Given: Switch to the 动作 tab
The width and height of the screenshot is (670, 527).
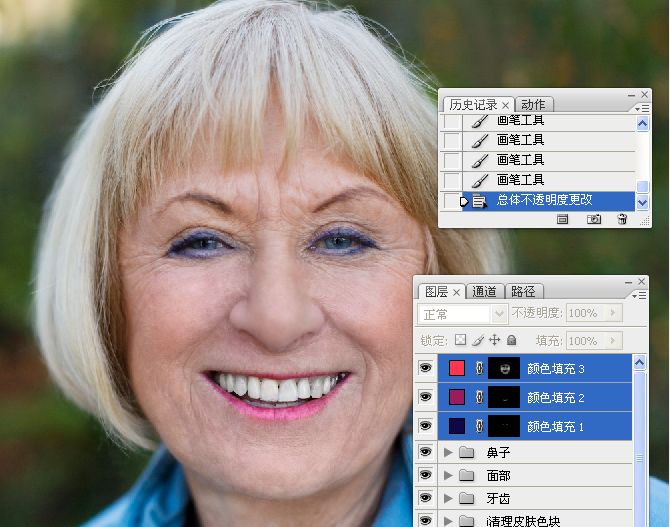Looking at the screenshot, I should click(x=533, y=105).
